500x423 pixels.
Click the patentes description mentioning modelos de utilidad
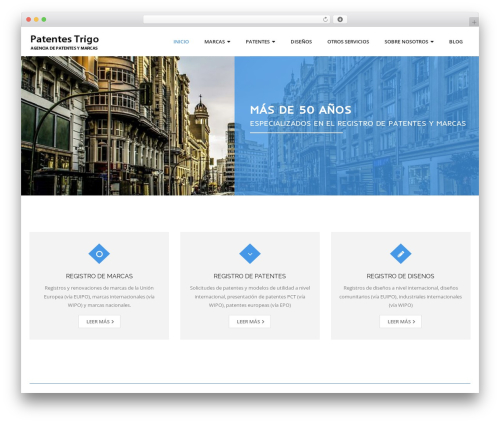250,296
